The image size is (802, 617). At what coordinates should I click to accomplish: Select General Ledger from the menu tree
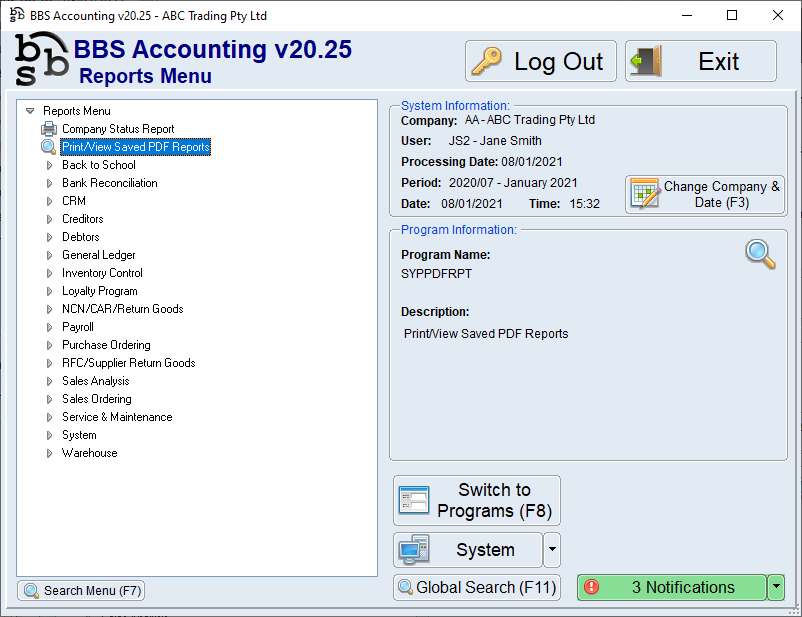(x=98, y=254)
